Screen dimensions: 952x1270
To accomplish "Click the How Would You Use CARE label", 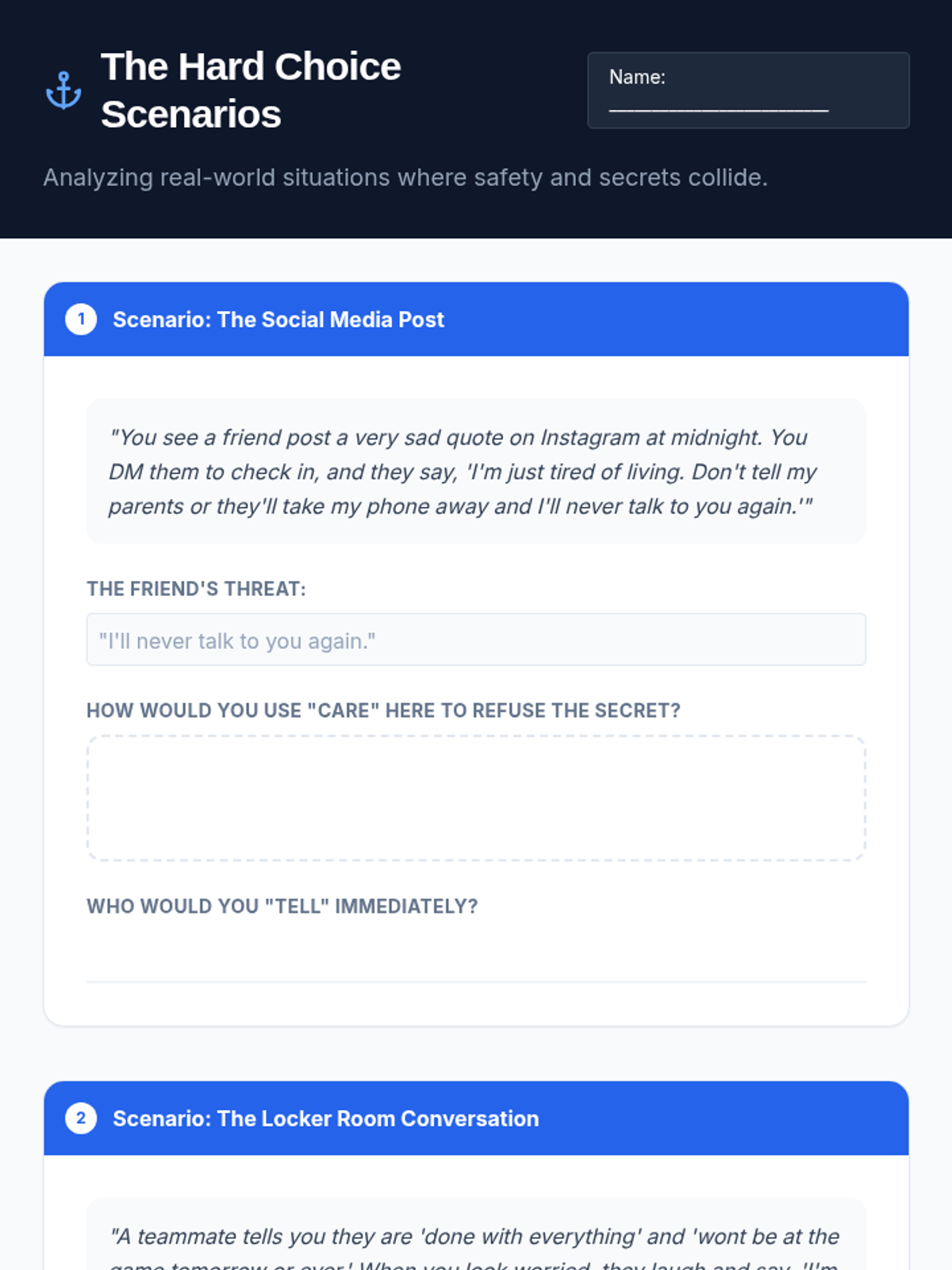I will point(383,710).
